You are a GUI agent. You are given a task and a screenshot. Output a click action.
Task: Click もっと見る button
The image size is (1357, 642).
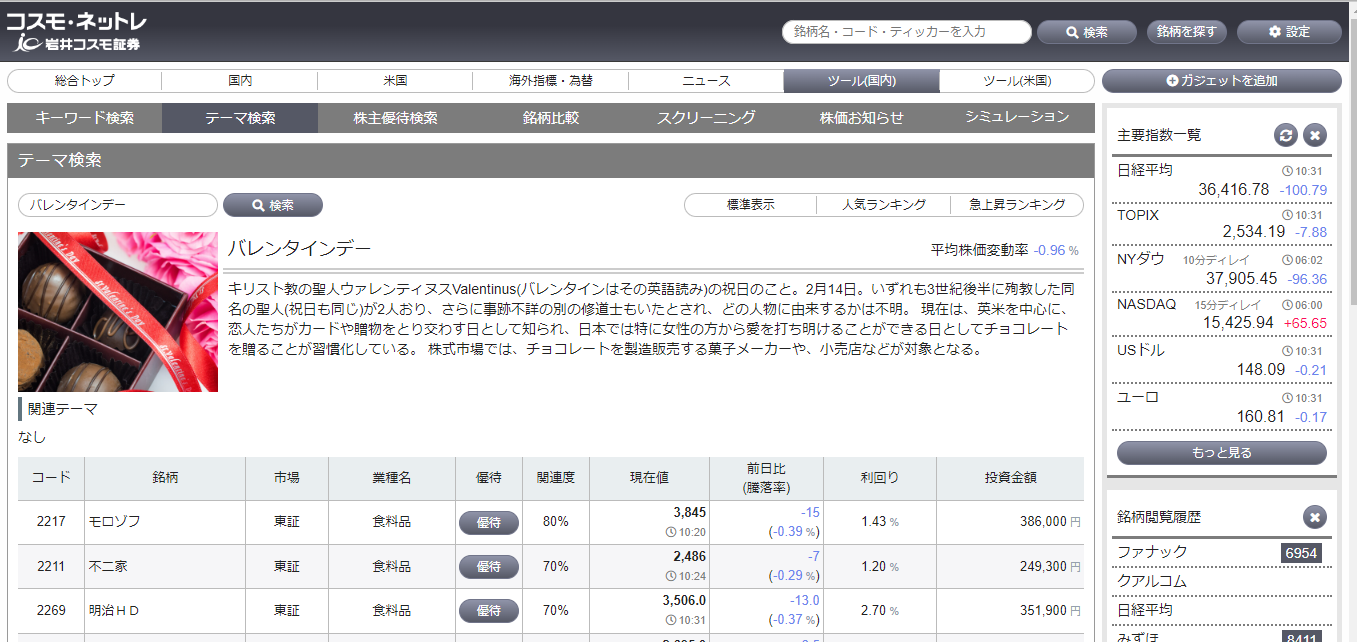click(x=1222, y=453)
